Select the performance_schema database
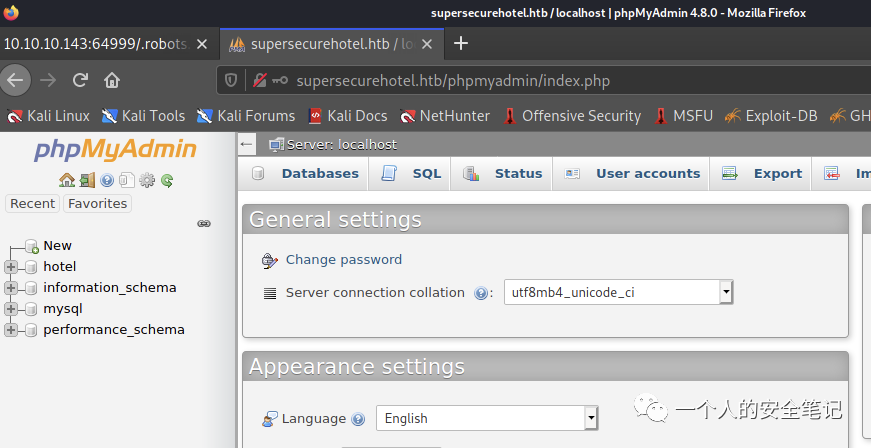The width and height of the screenshot is (871, 448). (114, 330)
